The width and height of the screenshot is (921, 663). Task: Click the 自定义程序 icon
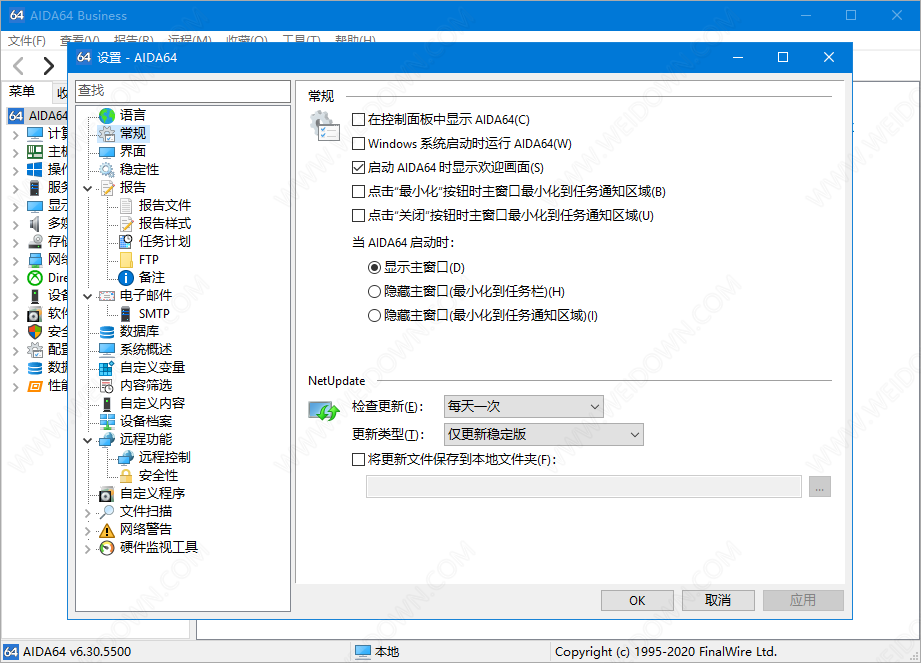(107, 494)
